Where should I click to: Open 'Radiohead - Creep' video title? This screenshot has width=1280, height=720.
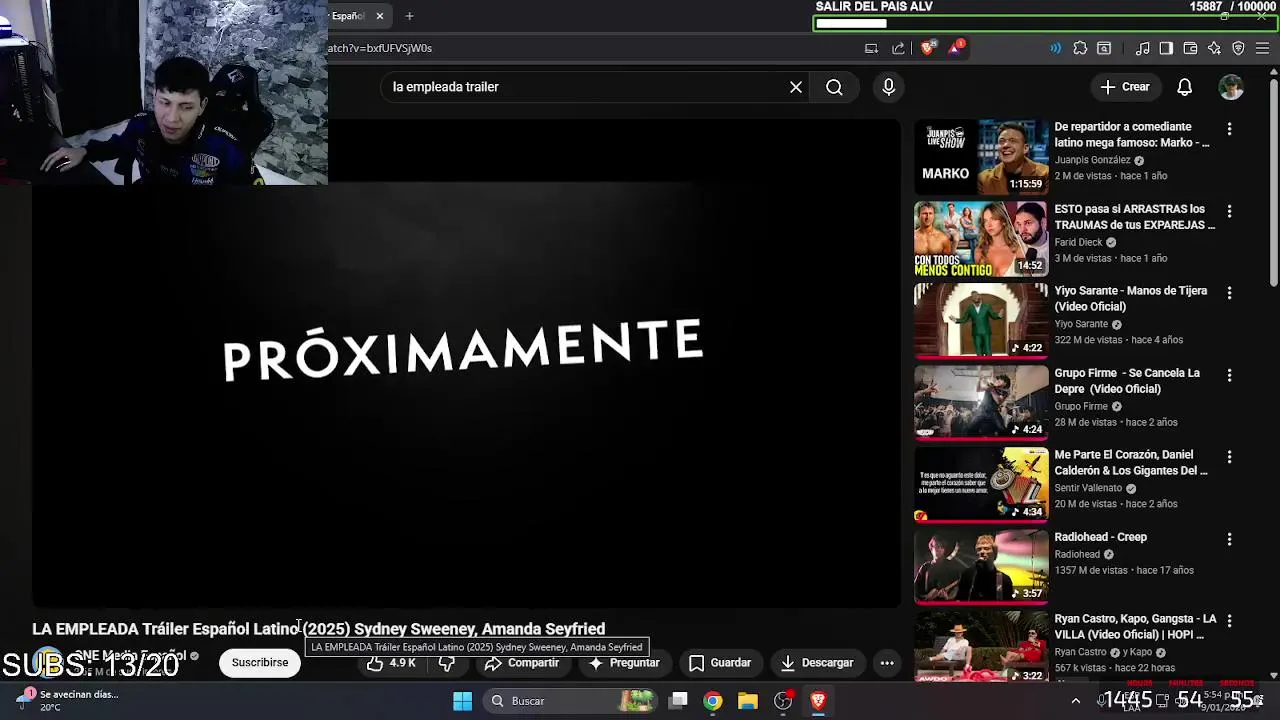point(1100,537)
